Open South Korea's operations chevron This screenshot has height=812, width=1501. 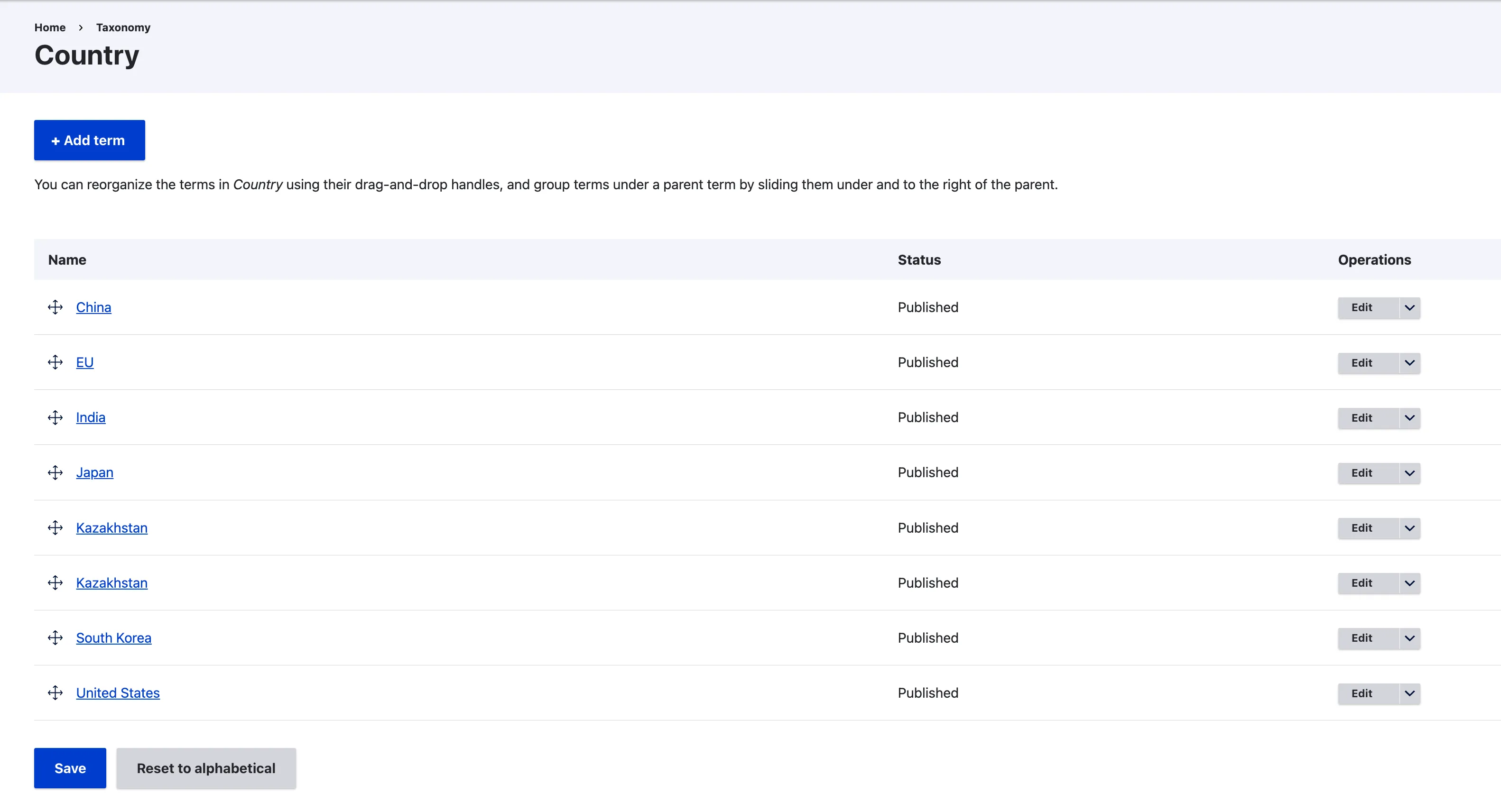1409,638
